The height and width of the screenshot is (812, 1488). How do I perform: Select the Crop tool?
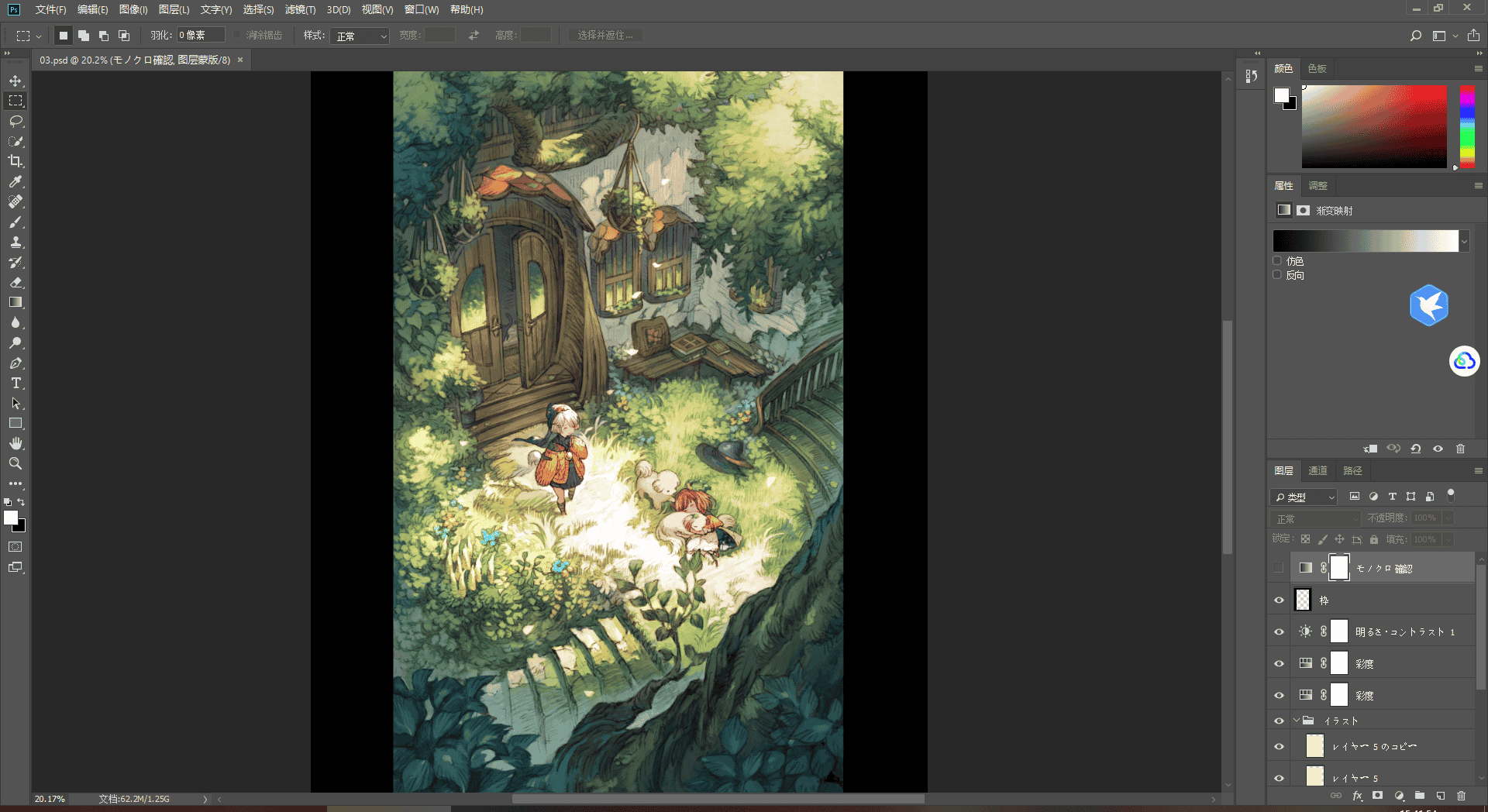coord(15,161)
